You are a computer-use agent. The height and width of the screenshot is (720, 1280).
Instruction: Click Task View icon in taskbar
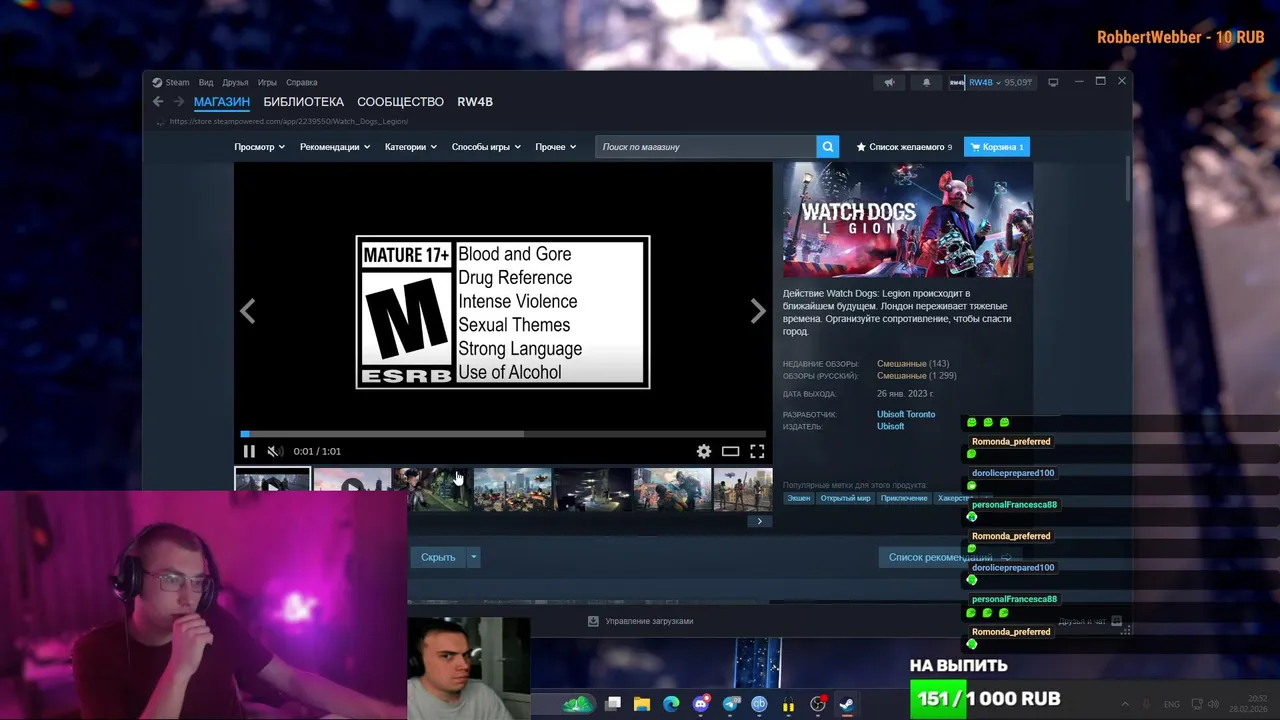pyautogui.click(x=613, y=704)
